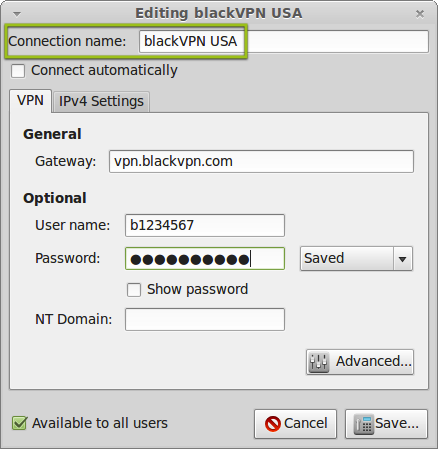Uncheck Available to all users
The height and width of the screenshot is (449, 438).
pos(19,423)
